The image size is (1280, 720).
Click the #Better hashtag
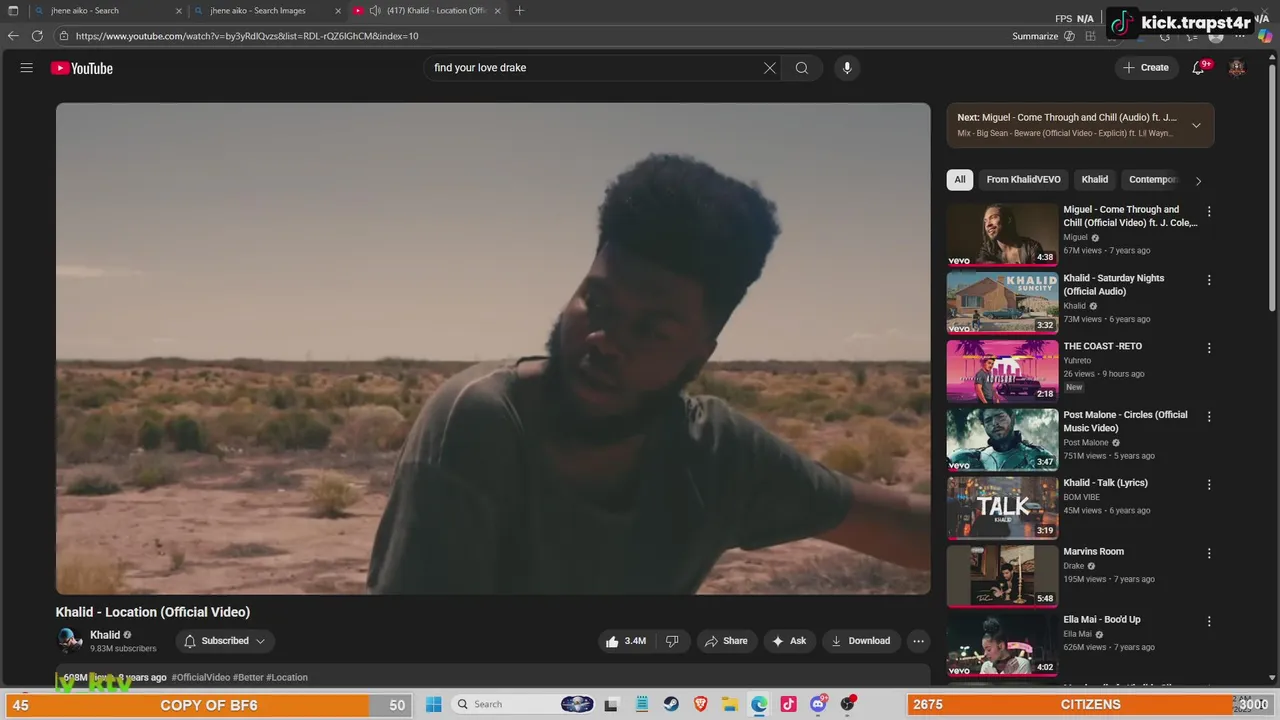(248, 678)
